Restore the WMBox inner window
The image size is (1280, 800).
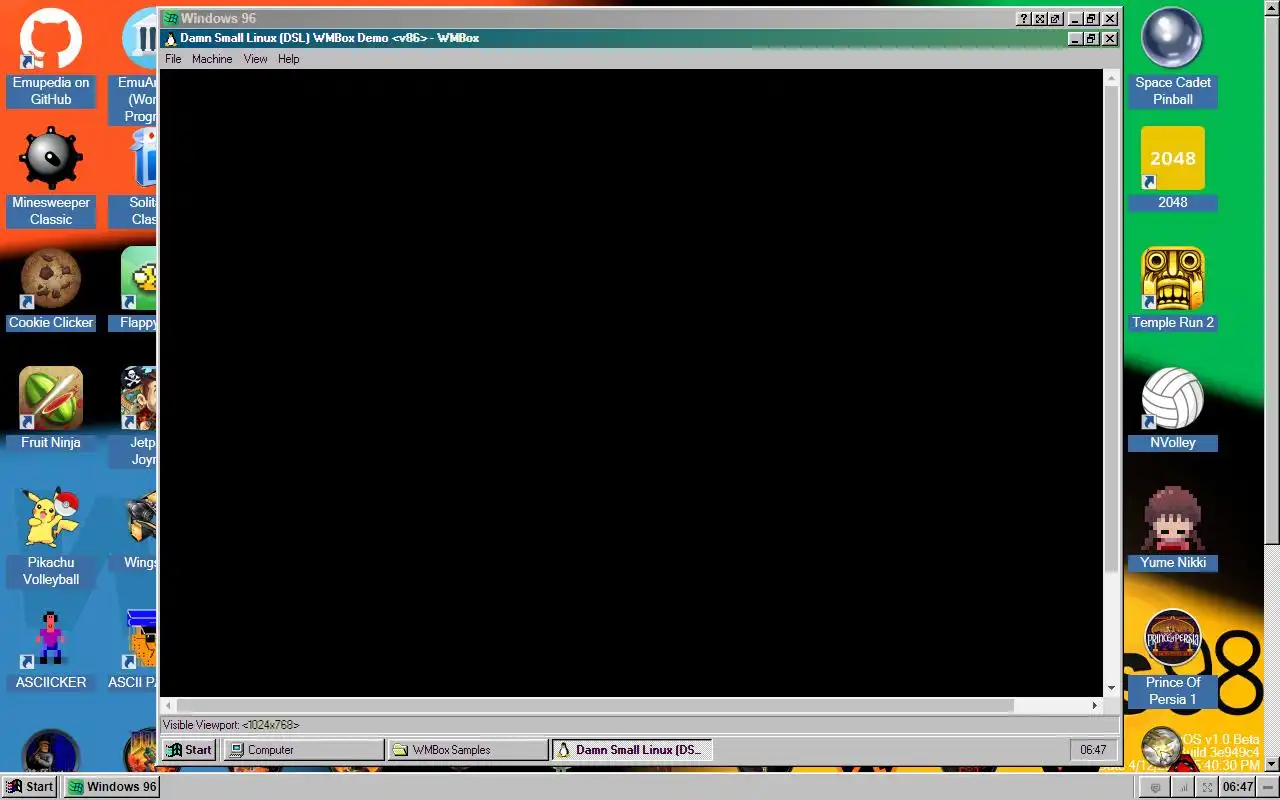tap(1092, 38)
